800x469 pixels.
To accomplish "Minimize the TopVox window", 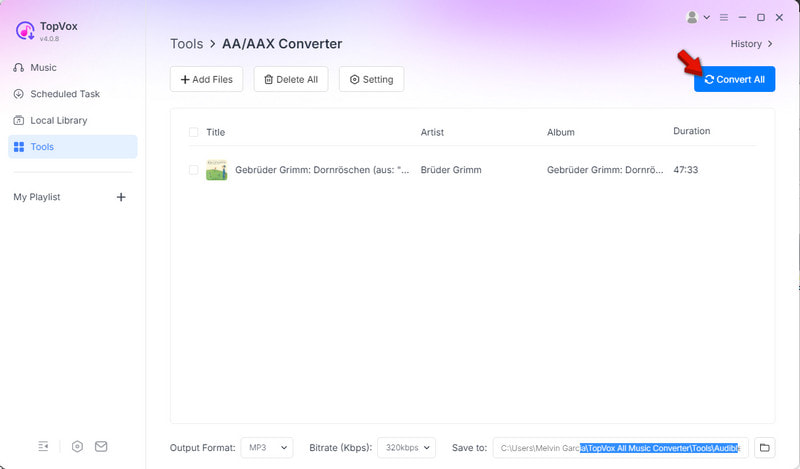I will [x=742, y=17].
